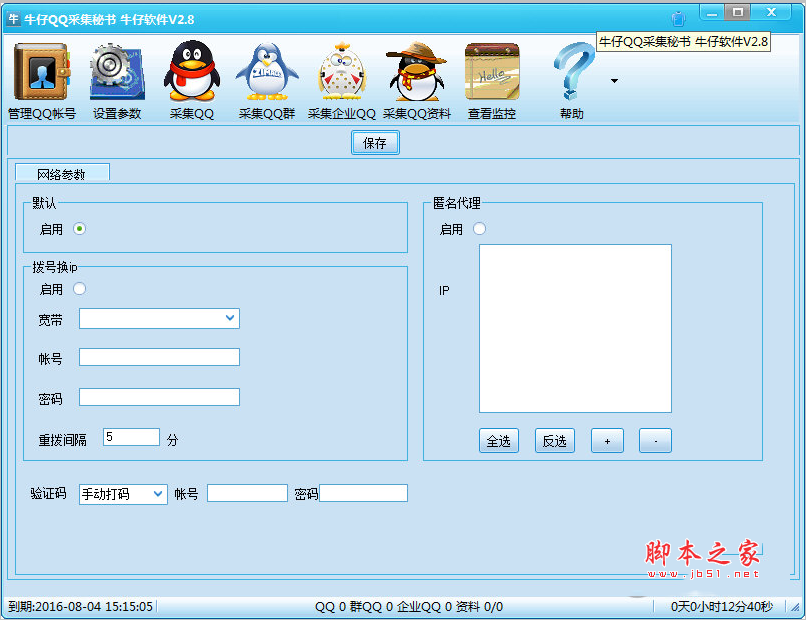Switch to the 网络参数 tab
Viewport: 806px width, 620px height.
pos(61,174)
